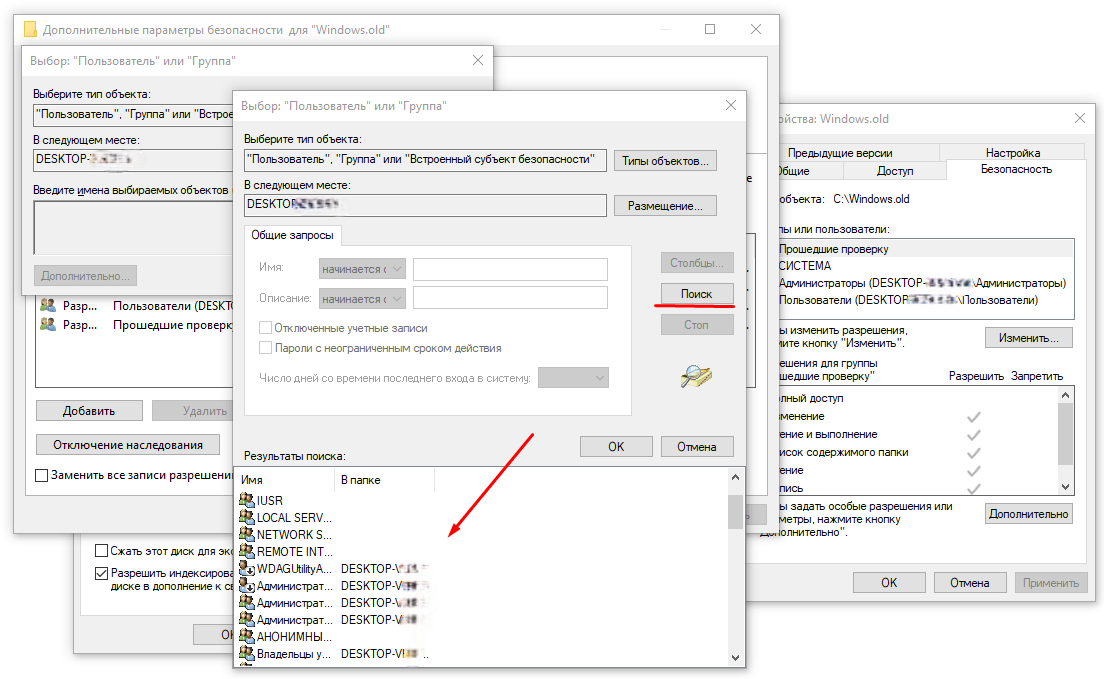Switch to the Настройка tab
Screen dimensions: 1104x679
tap(1012, 153)
